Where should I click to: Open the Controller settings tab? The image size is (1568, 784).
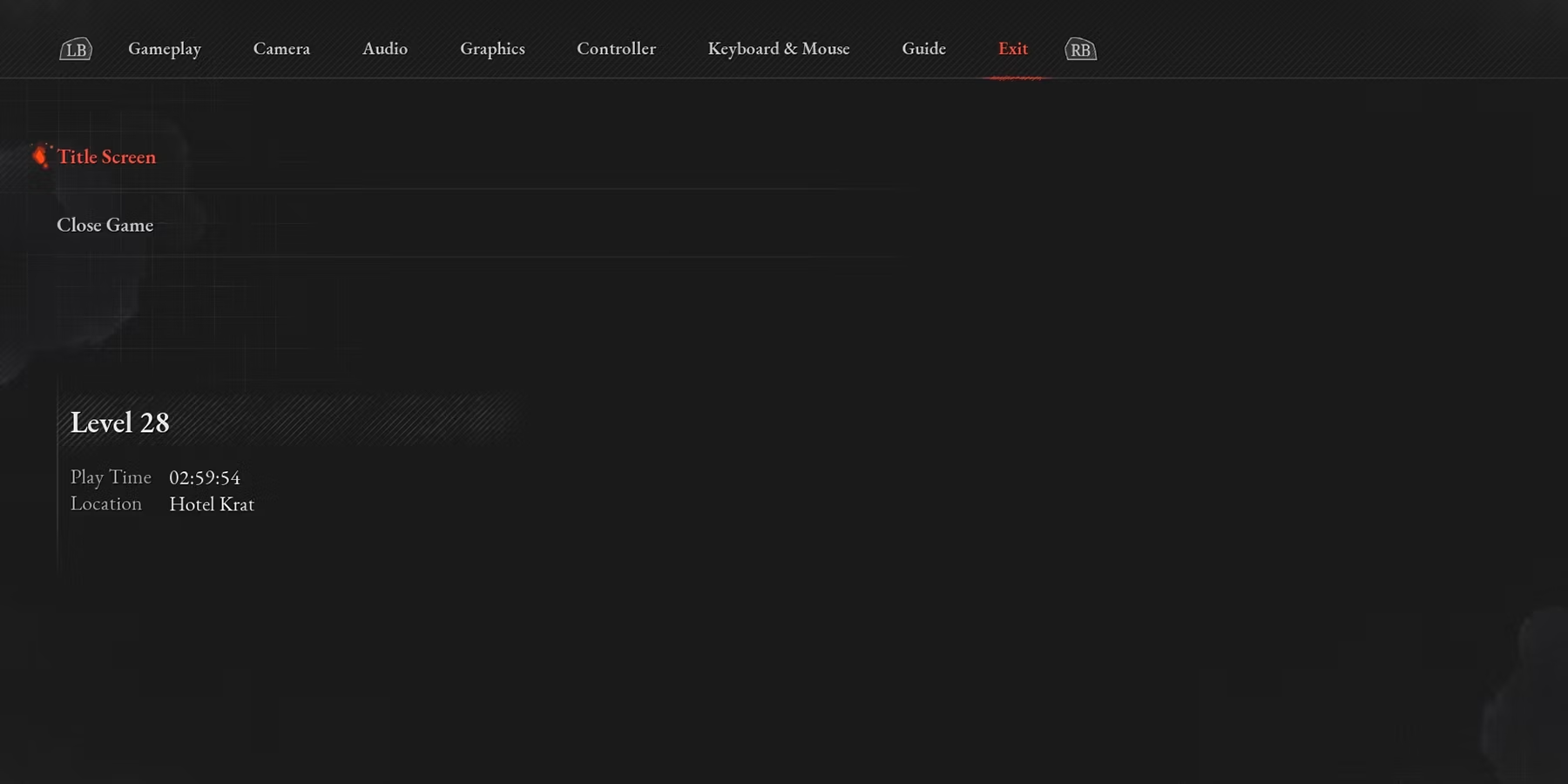(x=616, y=49)
